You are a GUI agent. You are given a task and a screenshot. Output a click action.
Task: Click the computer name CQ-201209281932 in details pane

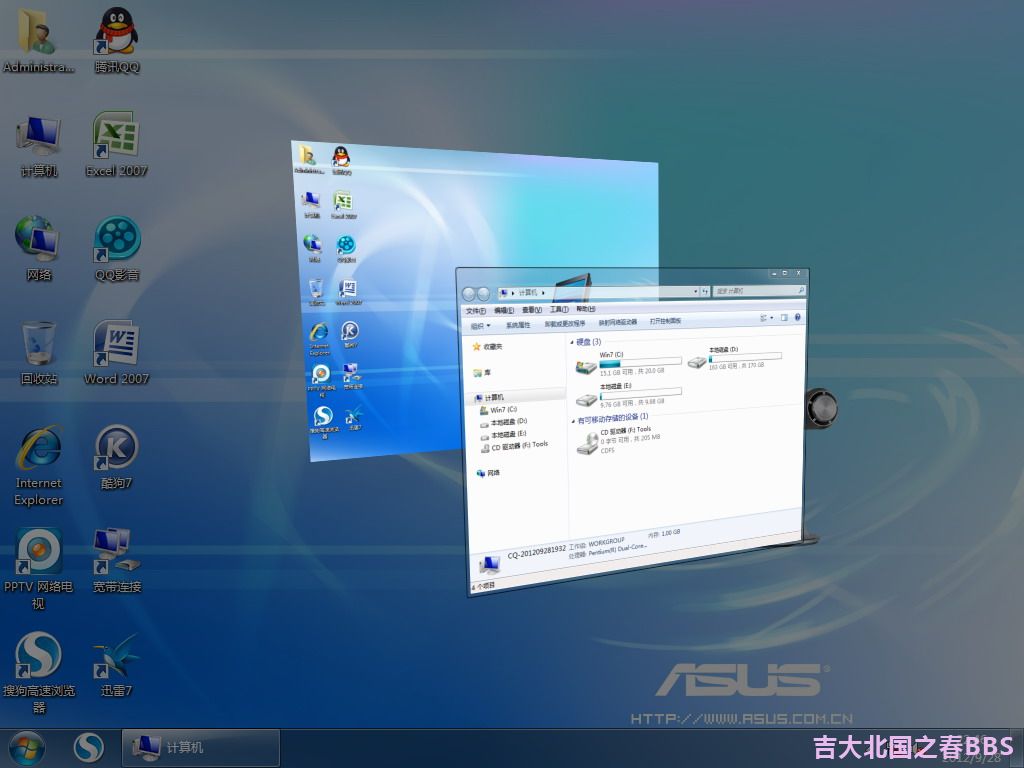537,552
